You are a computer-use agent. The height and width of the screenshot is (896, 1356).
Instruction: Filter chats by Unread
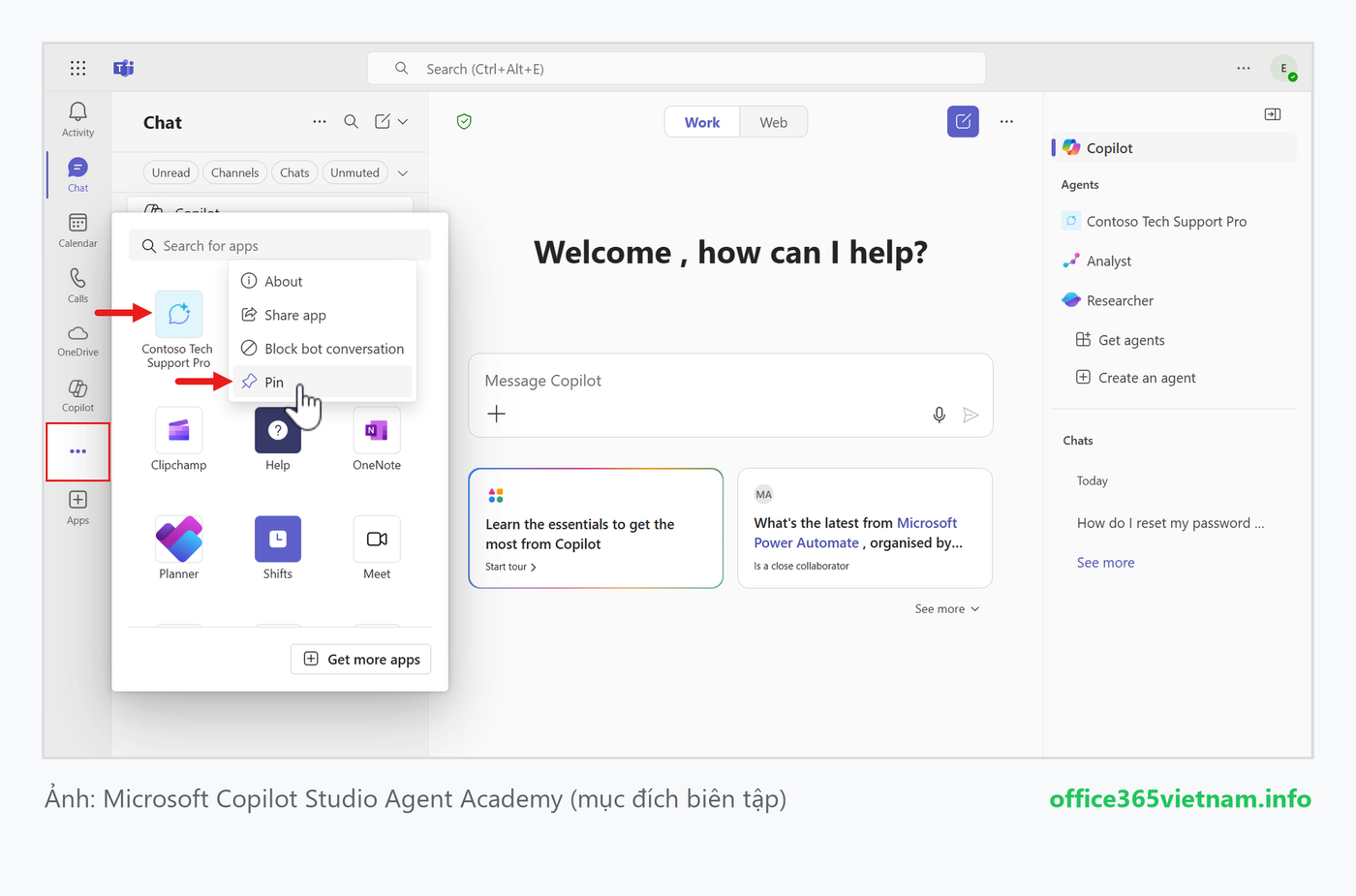170,172
